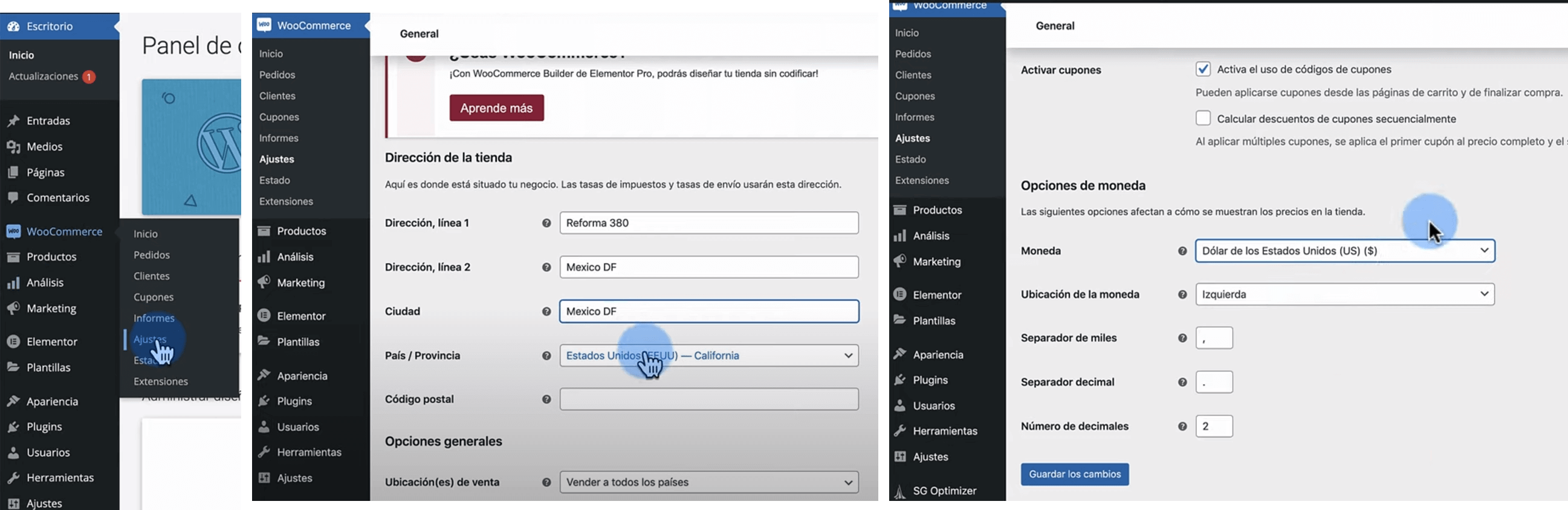Image resolution: width=1568 pixels, height=510 pixels.
Task: Click help icon next to Código postal
Action: (546, 399)
